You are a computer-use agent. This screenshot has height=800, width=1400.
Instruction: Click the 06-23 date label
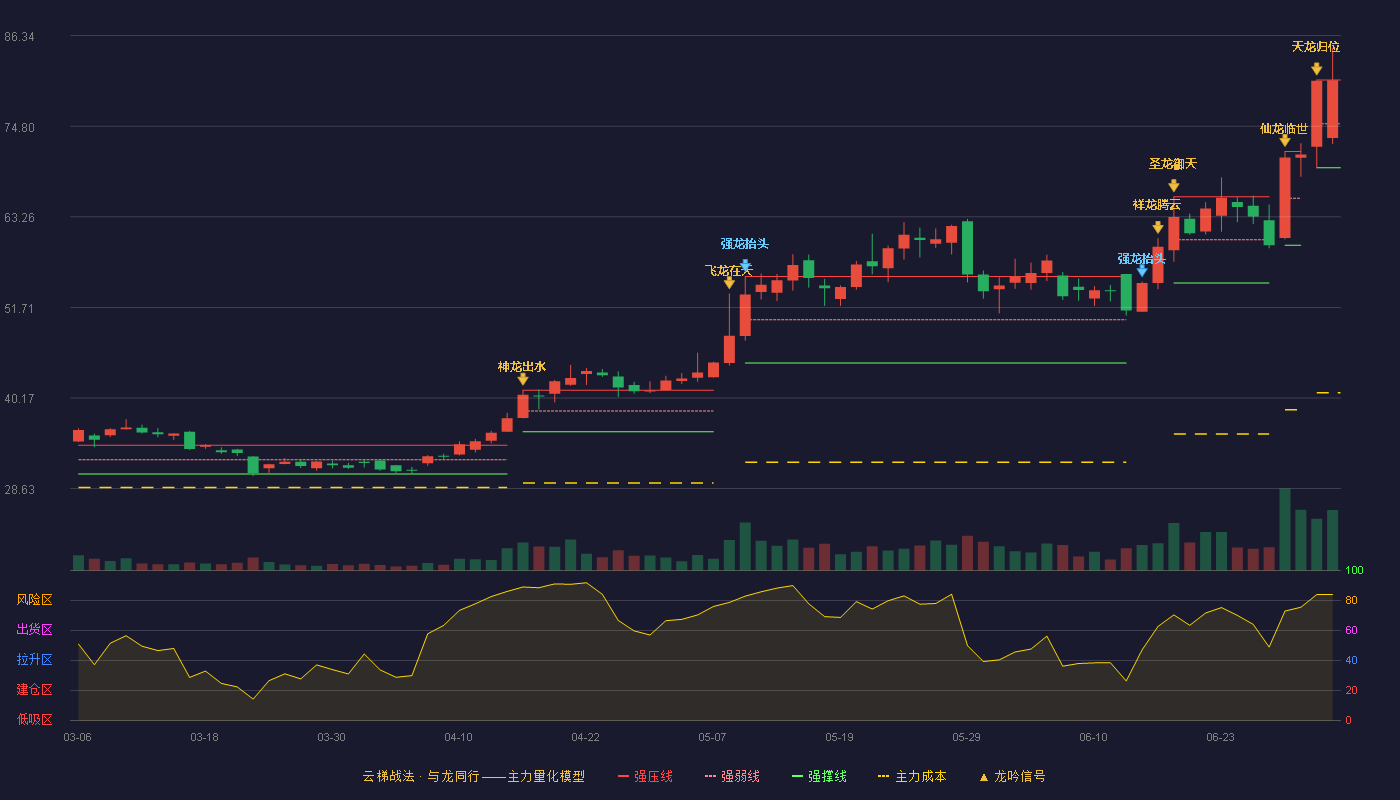coord(1220,737)
